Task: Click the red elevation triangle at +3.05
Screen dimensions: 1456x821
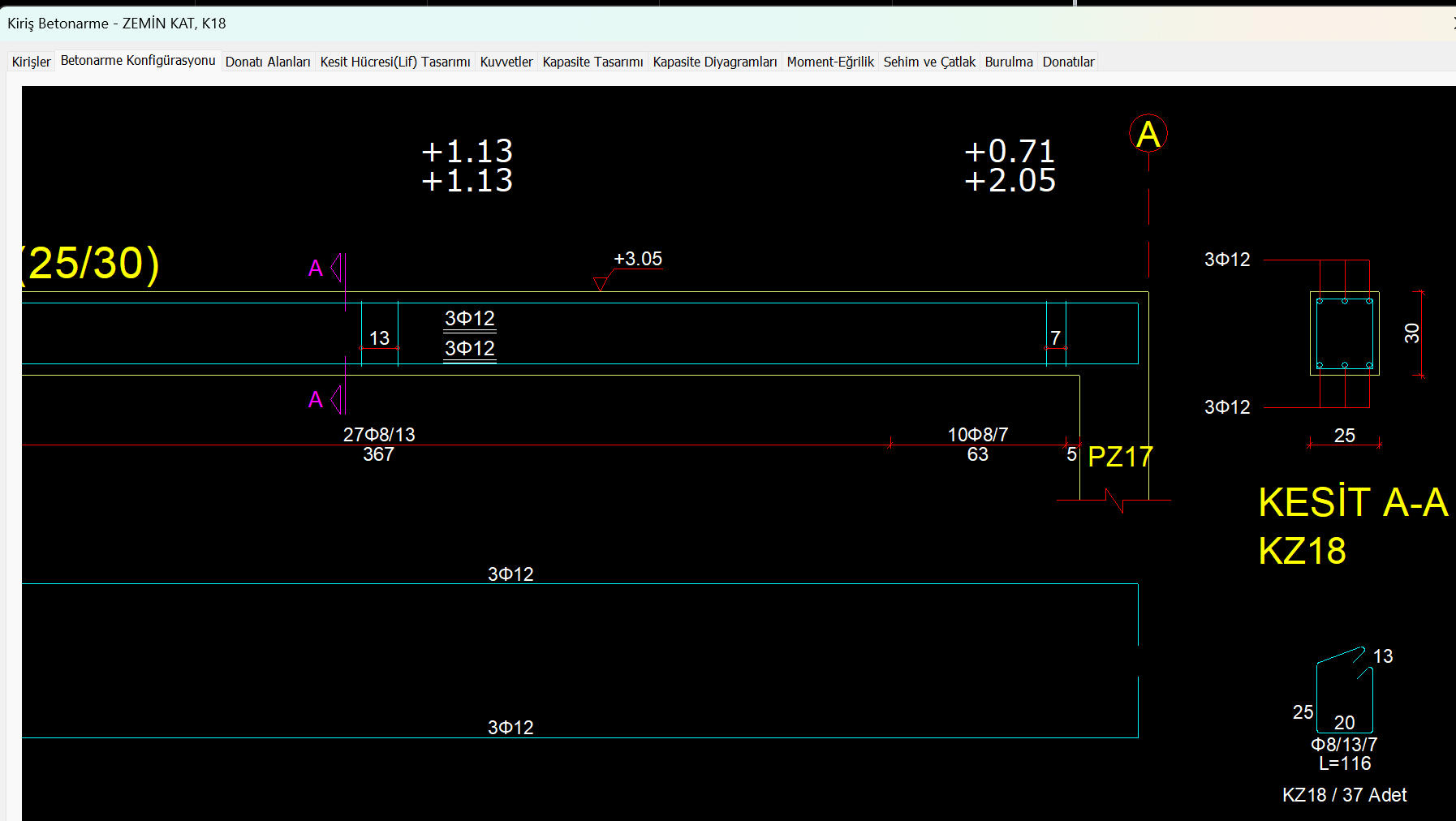Action: tap(601, 283)
